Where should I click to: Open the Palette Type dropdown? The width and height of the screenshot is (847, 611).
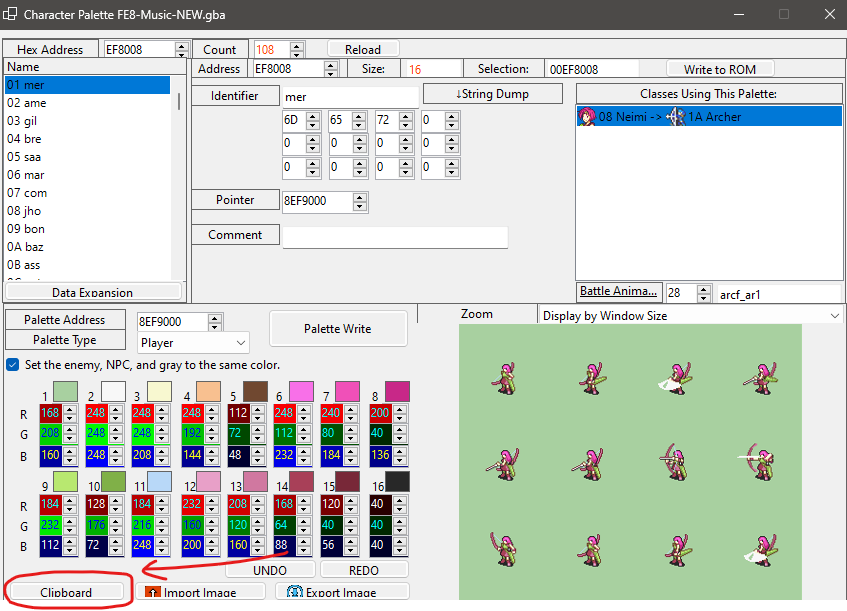coord(193,342)
